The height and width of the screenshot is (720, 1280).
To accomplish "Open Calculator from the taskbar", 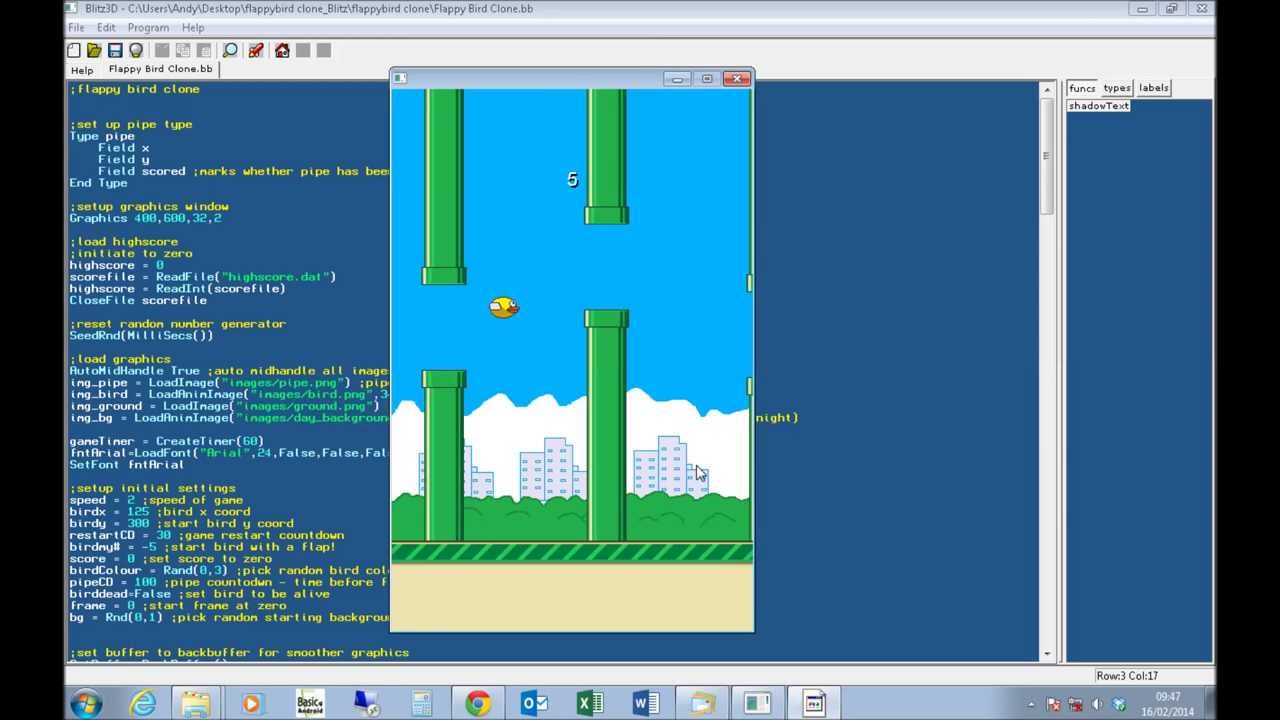I will (x=421, y=704).
